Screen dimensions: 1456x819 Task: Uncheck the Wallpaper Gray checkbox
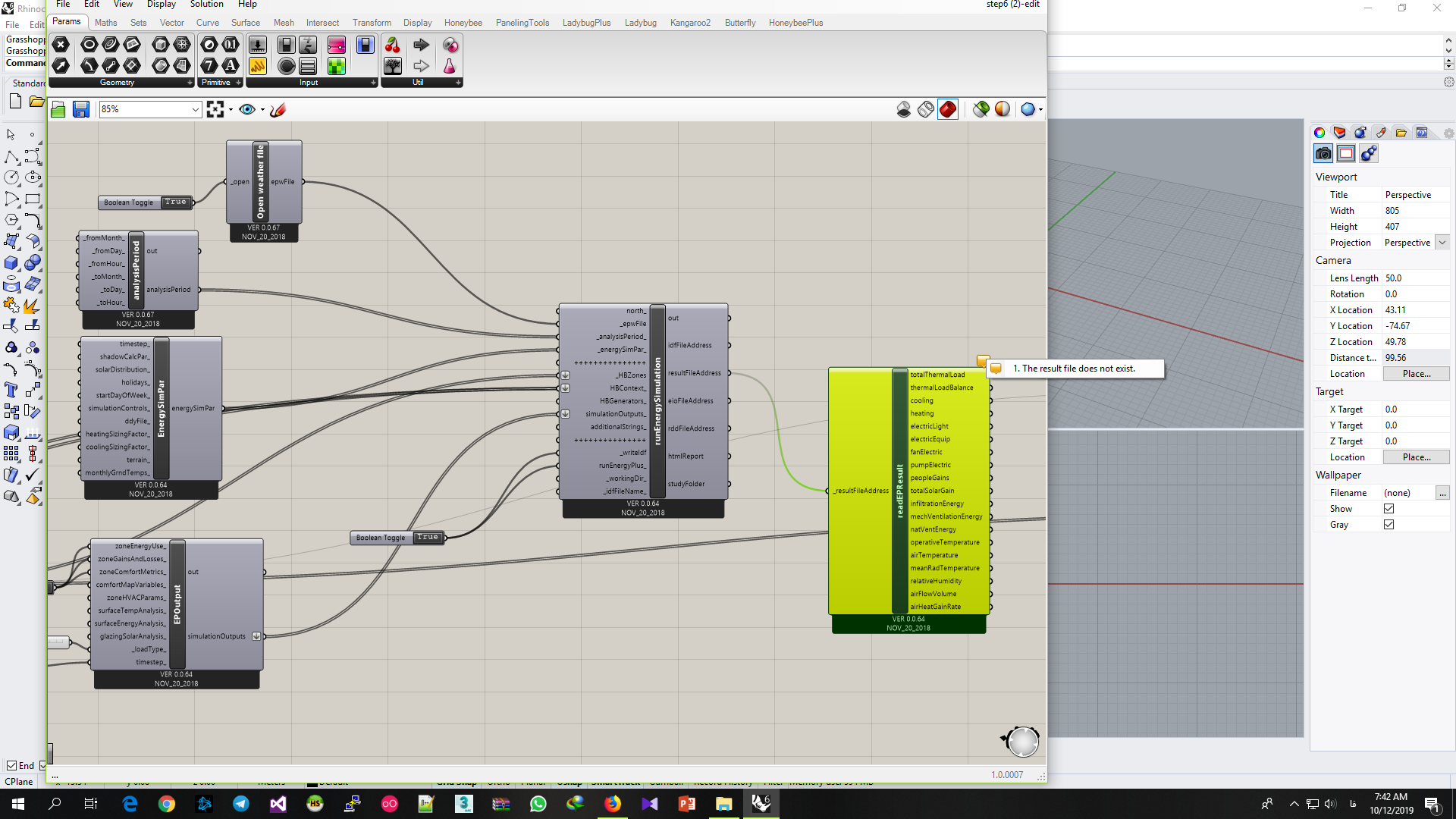coord(1389,525)
